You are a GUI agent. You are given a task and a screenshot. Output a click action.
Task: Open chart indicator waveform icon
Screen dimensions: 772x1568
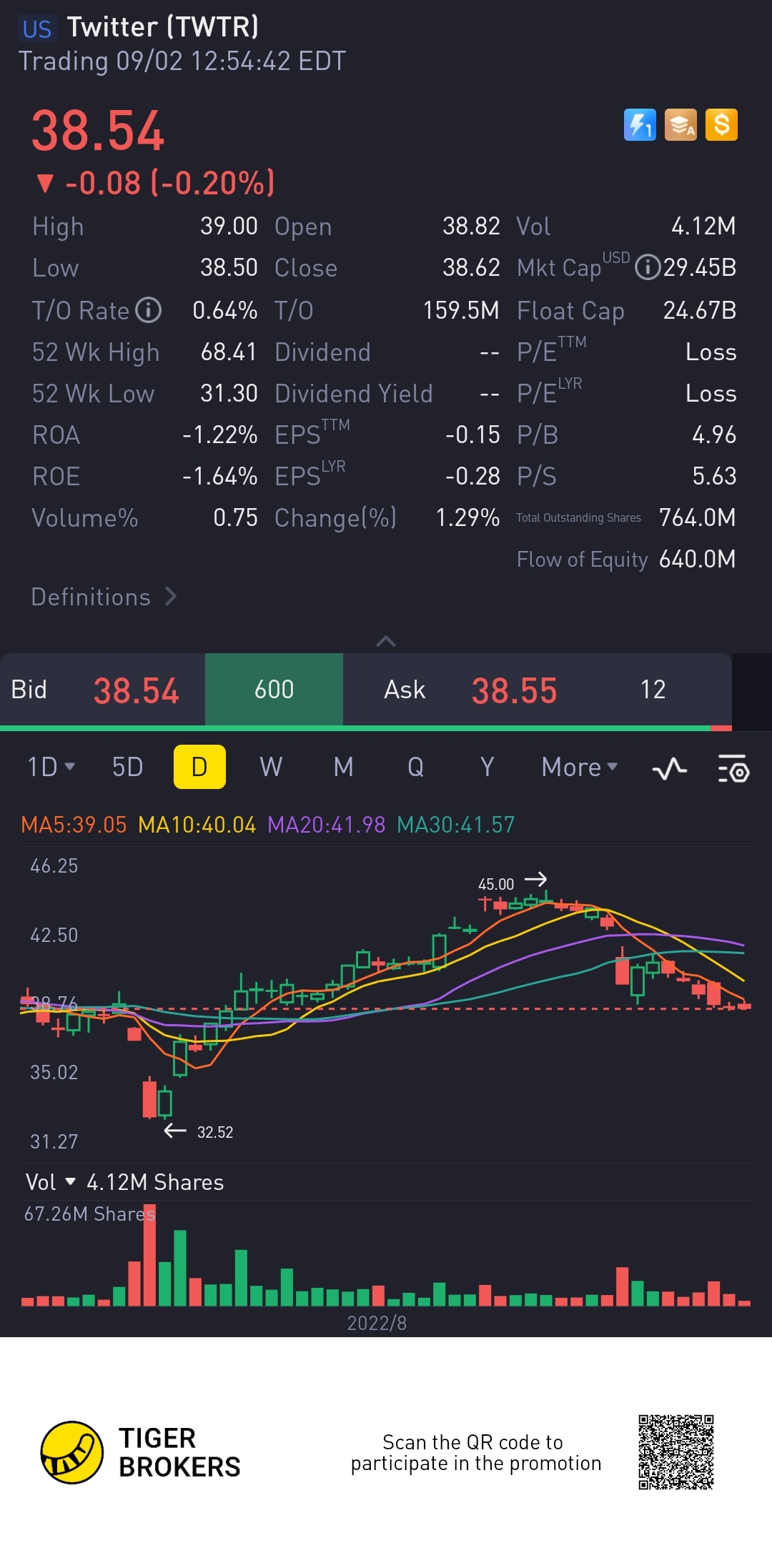click(670, 768)
